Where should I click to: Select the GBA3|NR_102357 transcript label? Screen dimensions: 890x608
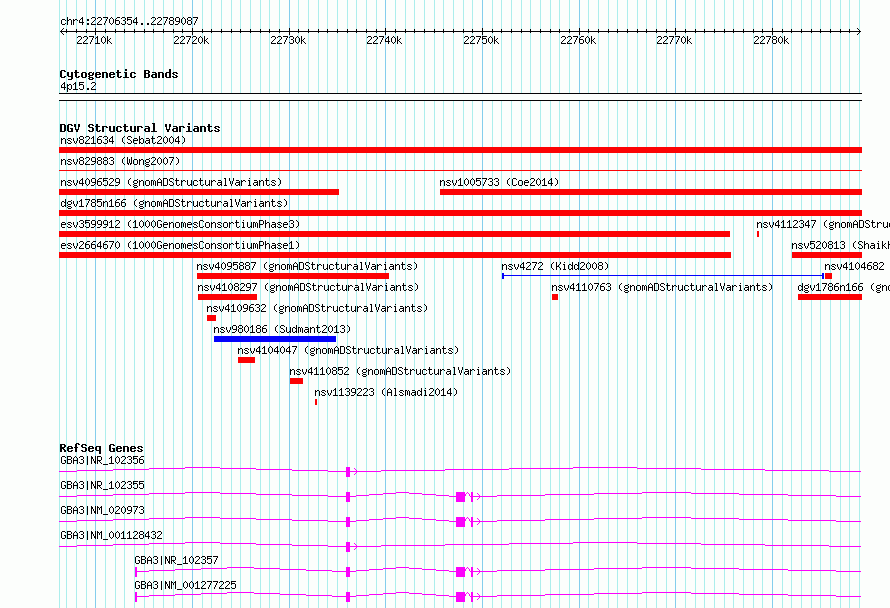(177, 560)
